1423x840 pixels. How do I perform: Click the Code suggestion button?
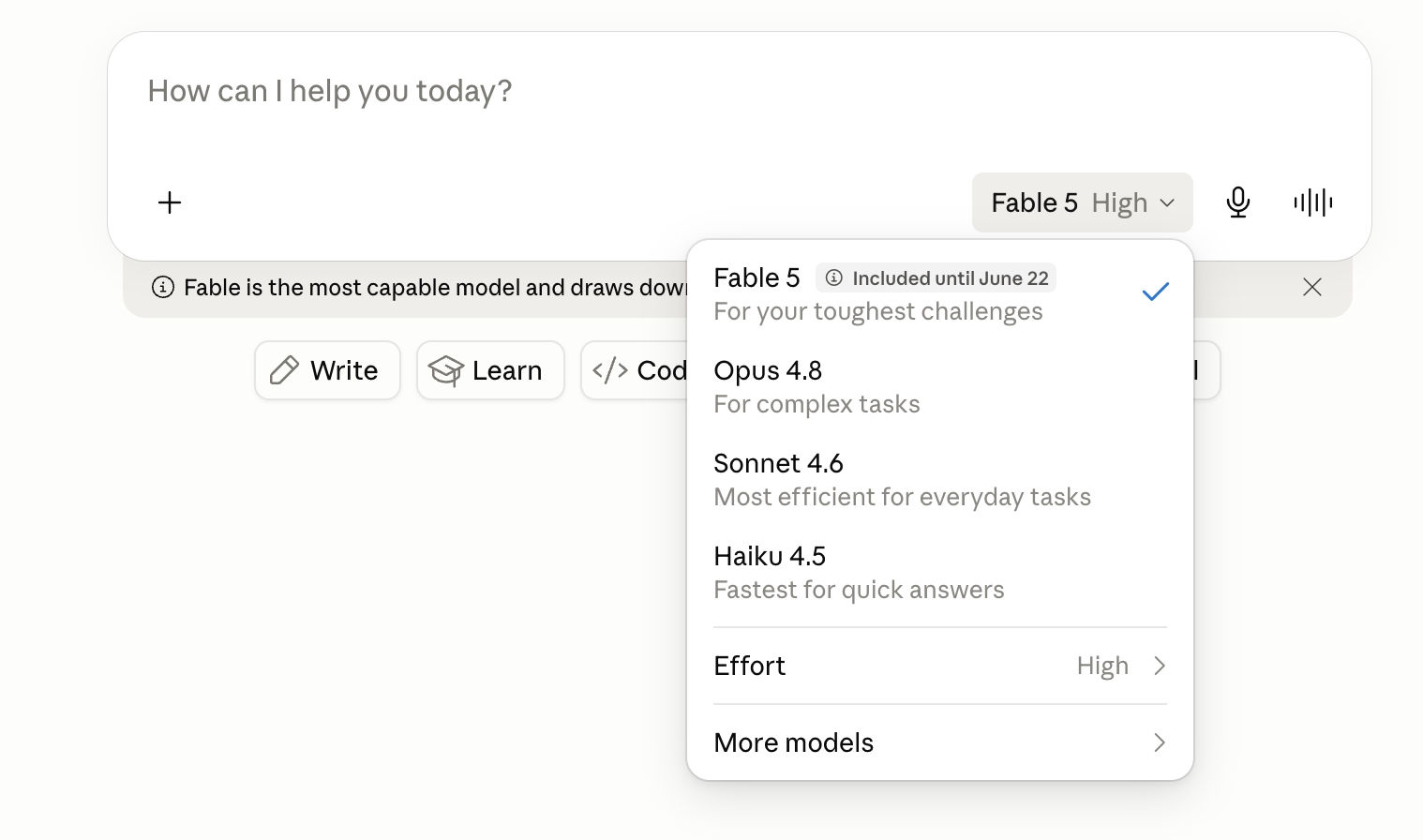[635, 370]
